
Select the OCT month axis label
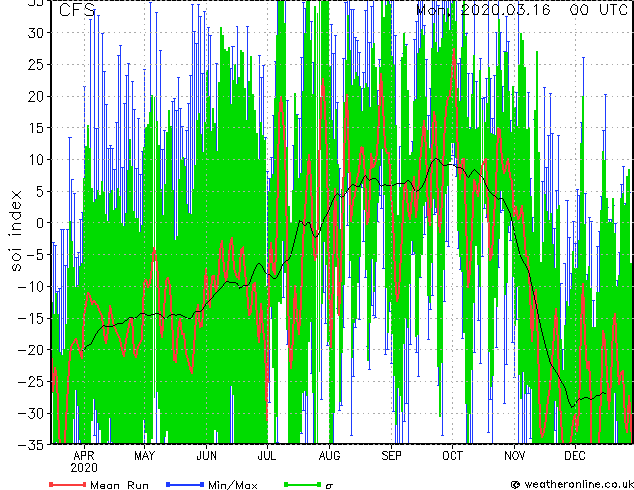[452, 456]
